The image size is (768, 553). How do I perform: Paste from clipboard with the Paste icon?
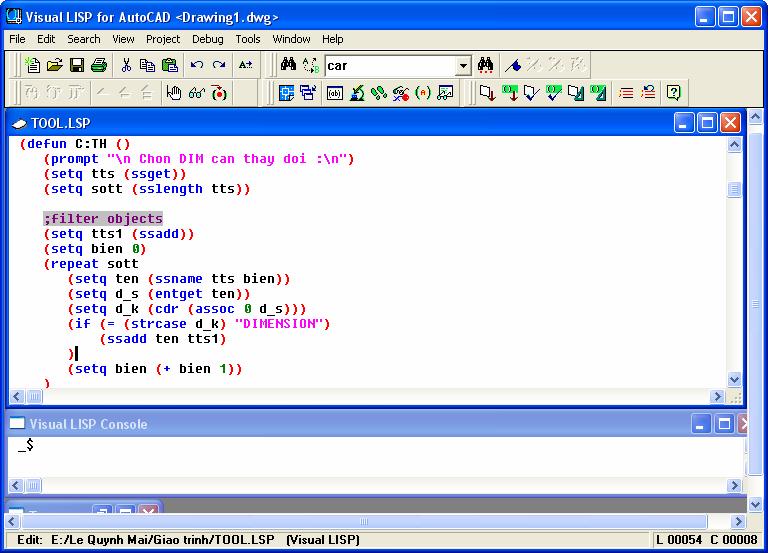[169, 65]
